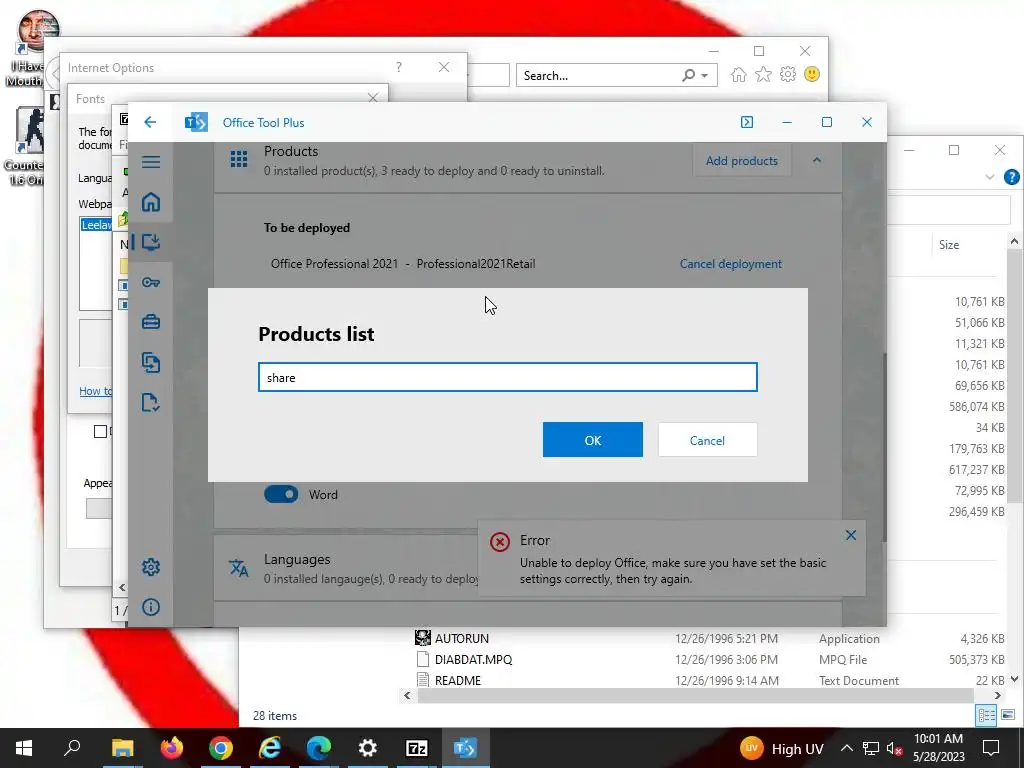The width and height of the screenshot is (1024, 768).
Task: Open File Explorer from taskbar
Action: point(122,748)
